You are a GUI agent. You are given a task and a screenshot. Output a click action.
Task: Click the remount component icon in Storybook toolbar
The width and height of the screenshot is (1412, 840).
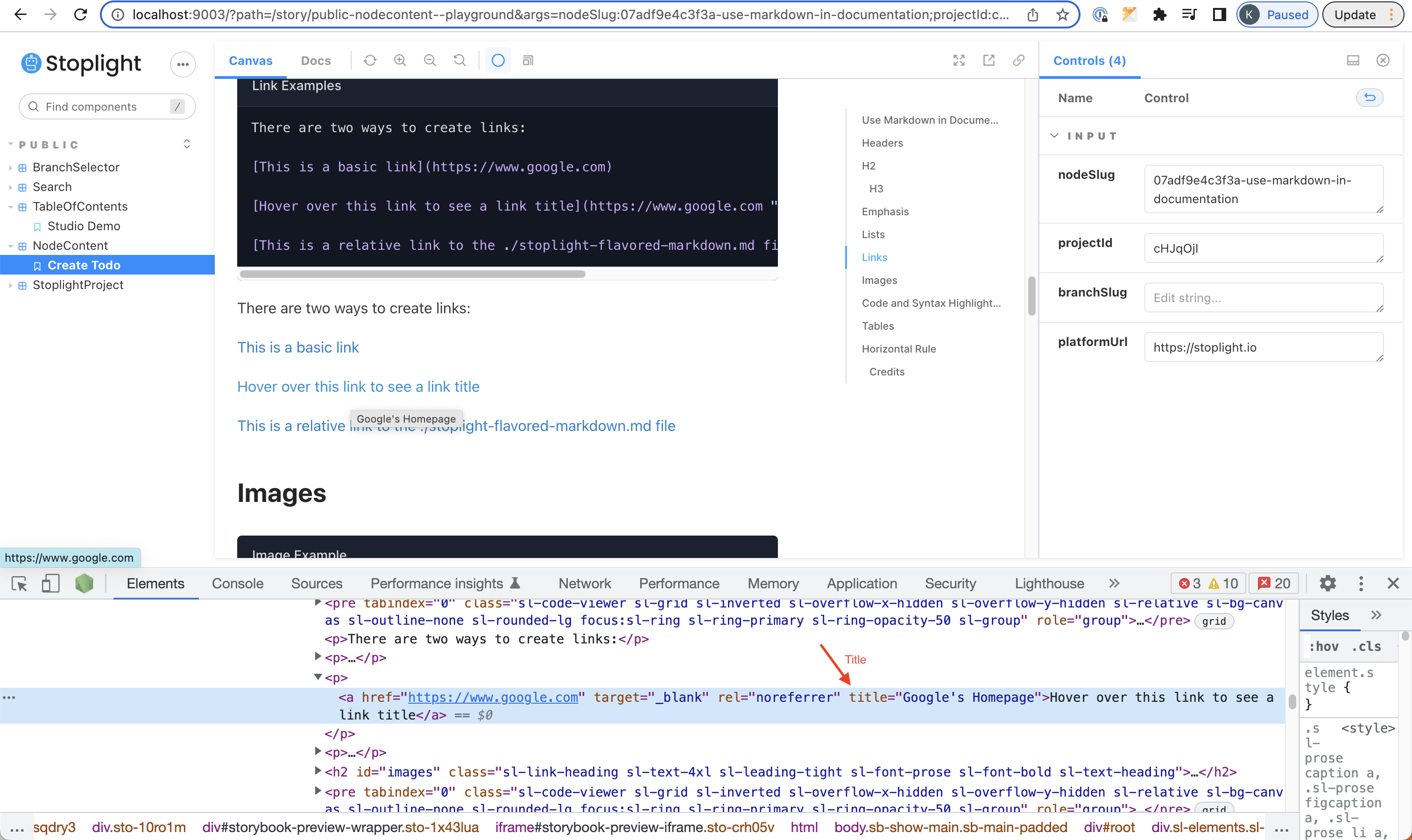(x=371, y=60)
